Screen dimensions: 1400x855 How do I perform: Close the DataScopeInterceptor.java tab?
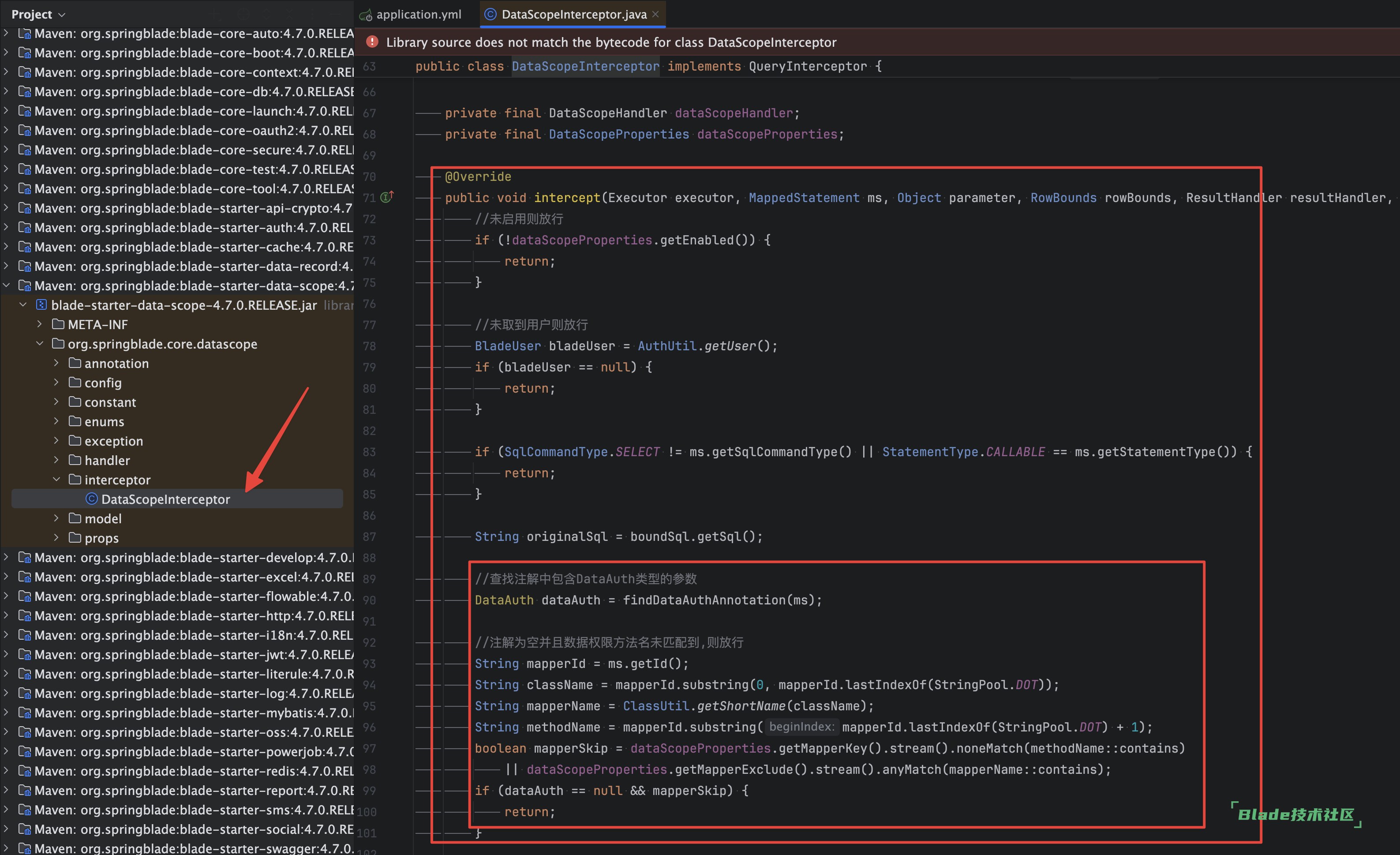(x=656, y=14)
